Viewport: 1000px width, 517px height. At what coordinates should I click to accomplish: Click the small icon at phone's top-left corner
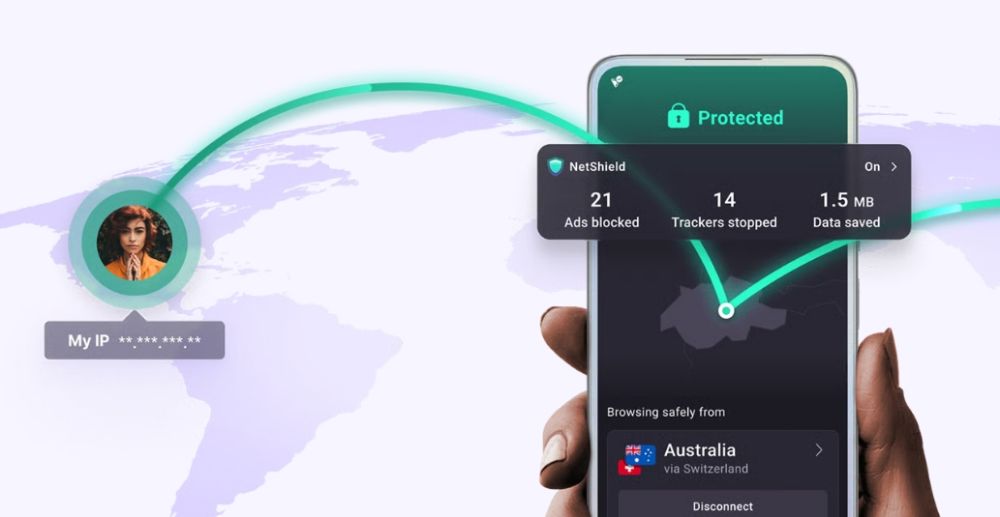pyautogui.click(x=617, y=81)
